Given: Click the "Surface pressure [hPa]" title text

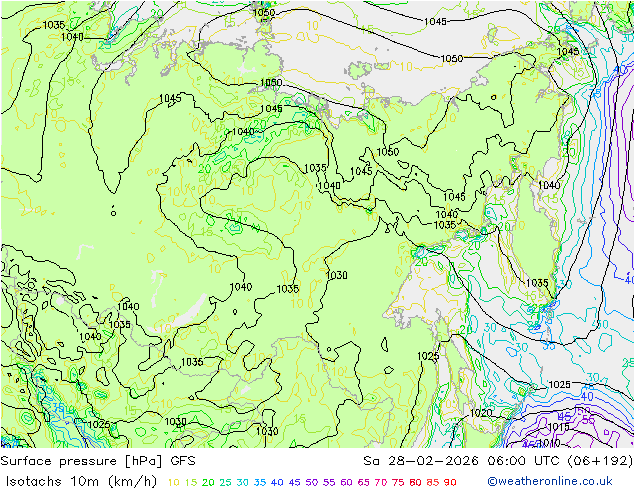Looking at the screenshot, I should pos(82,461).
